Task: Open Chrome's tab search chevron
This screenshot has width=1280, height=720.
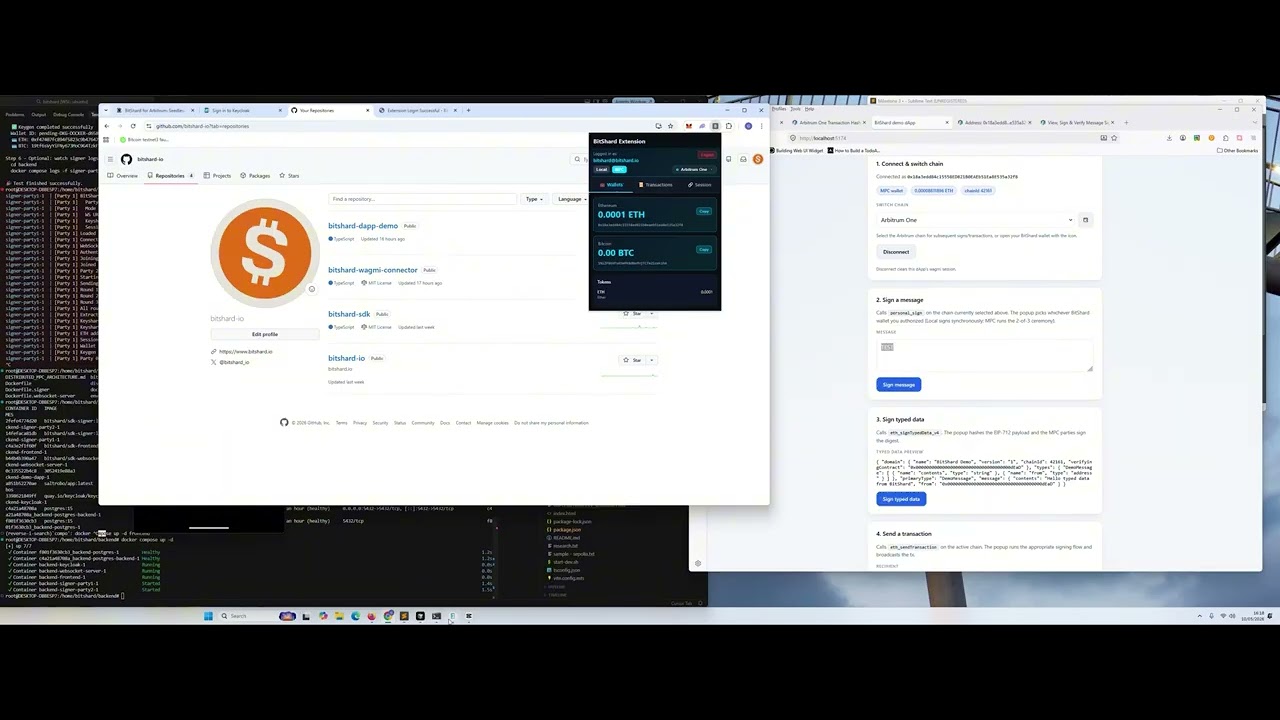Action: tap(105, 110)
